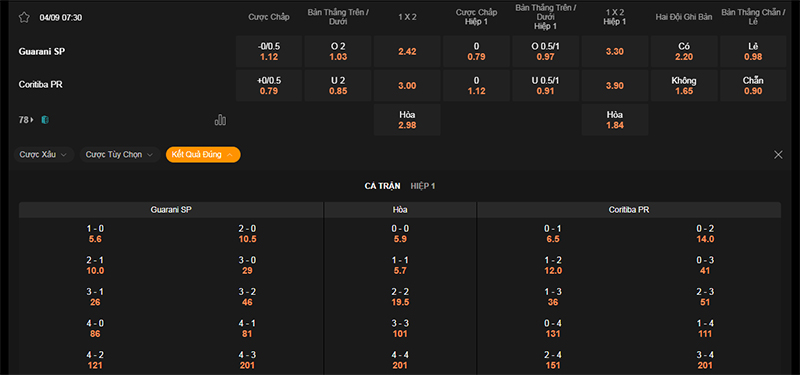Choose correct score 0 - 2 at 14.0

705,234
